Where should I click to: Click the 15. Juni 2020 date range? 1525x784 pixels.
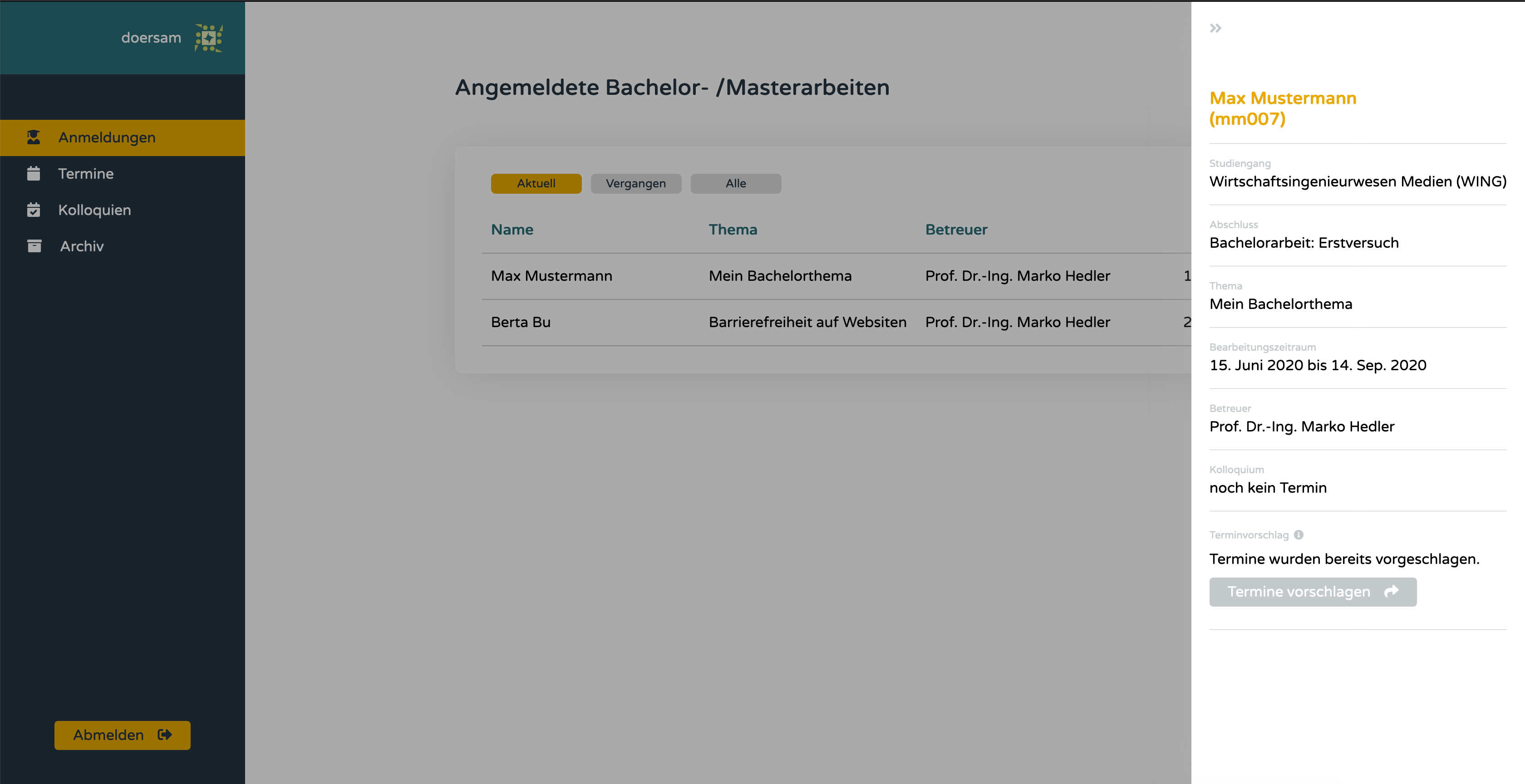(1318, 366)
